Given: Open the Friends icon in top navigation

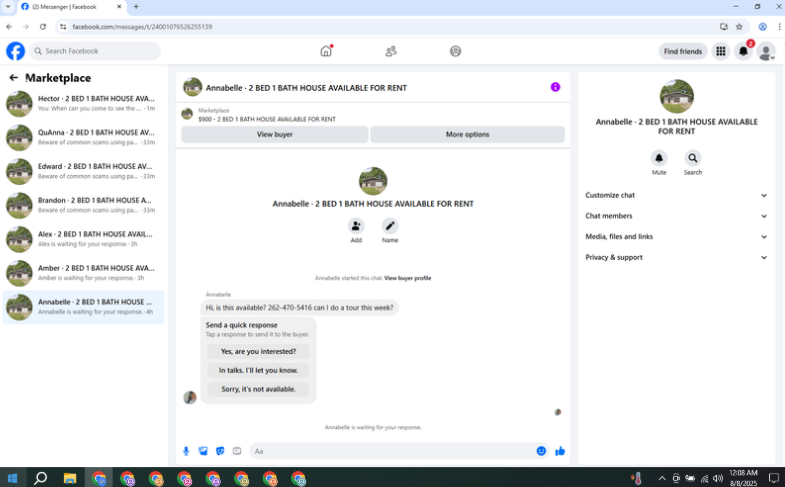Looking at the screenshot, I should [x=390, y=51].
